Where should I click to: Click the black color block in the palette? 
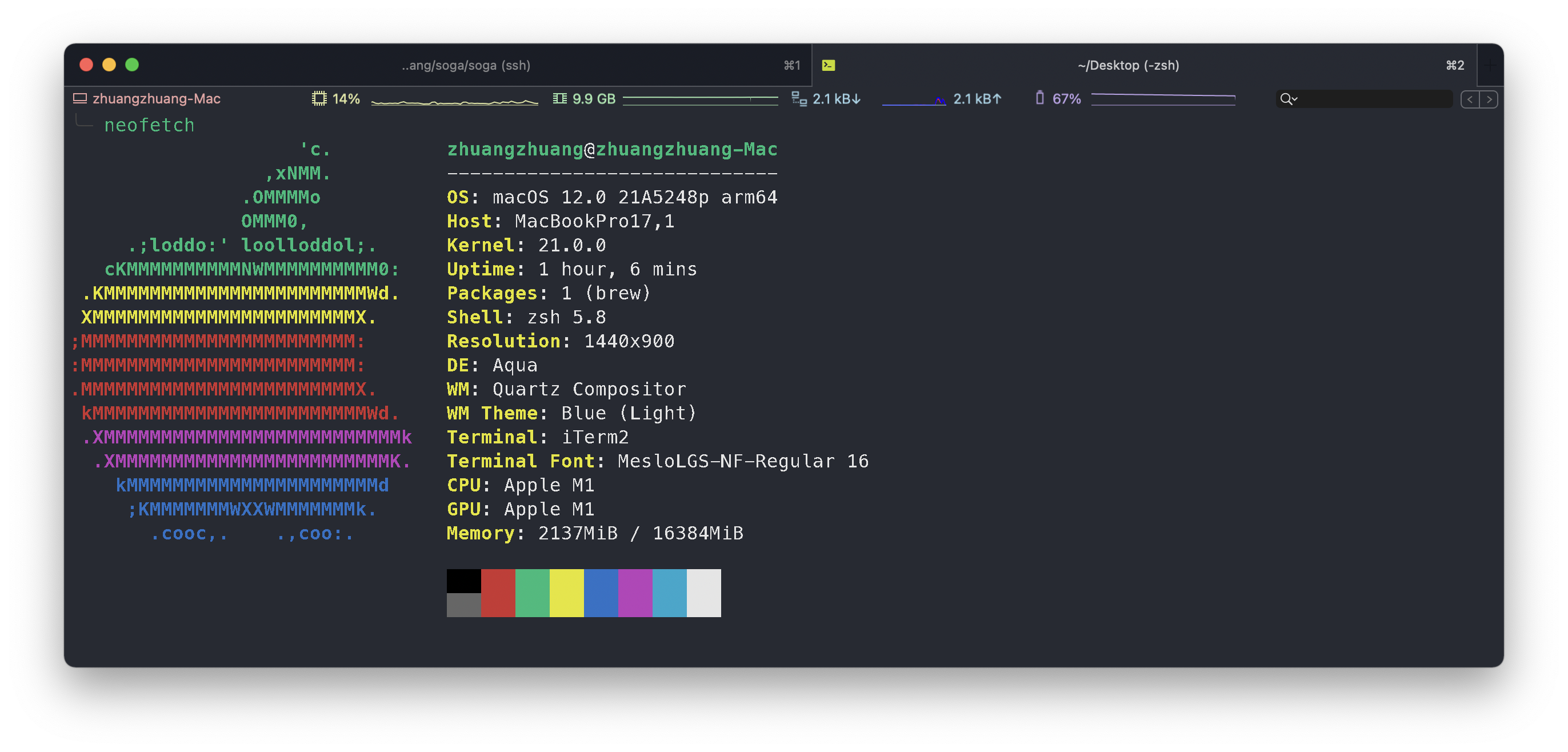tap(463, 581)
